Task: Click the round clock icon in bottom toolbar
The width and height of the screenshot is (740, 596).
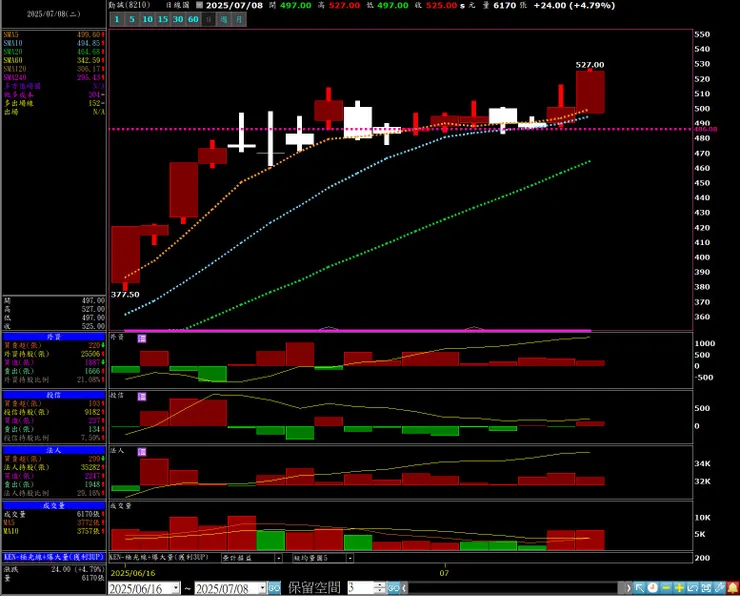Action: click(652, 588)
